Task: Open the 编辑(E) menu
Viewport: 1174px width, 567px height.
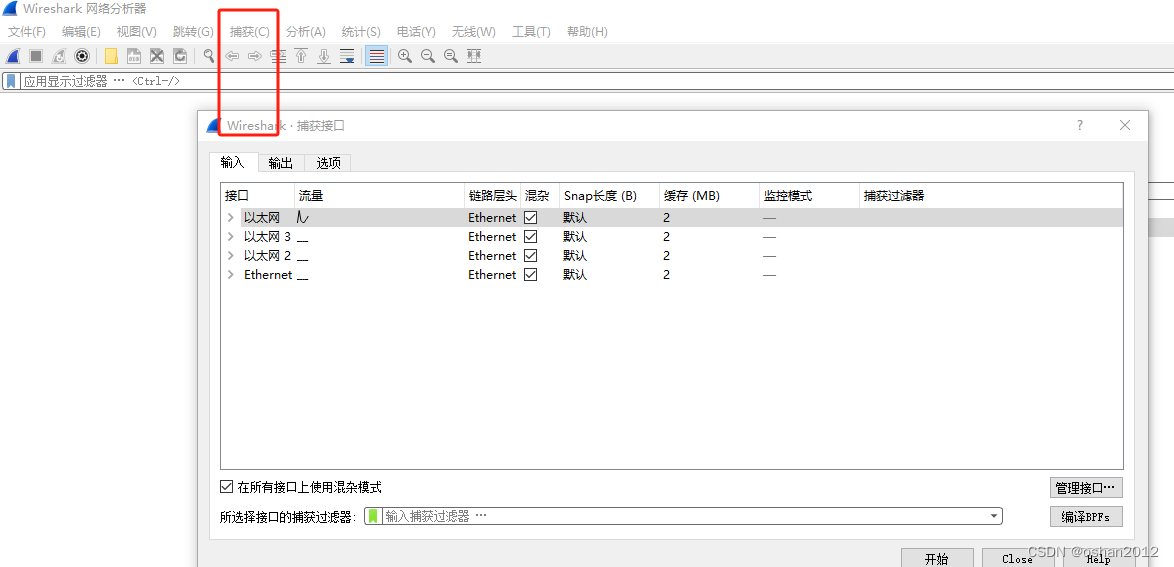Action: point(81,31)
